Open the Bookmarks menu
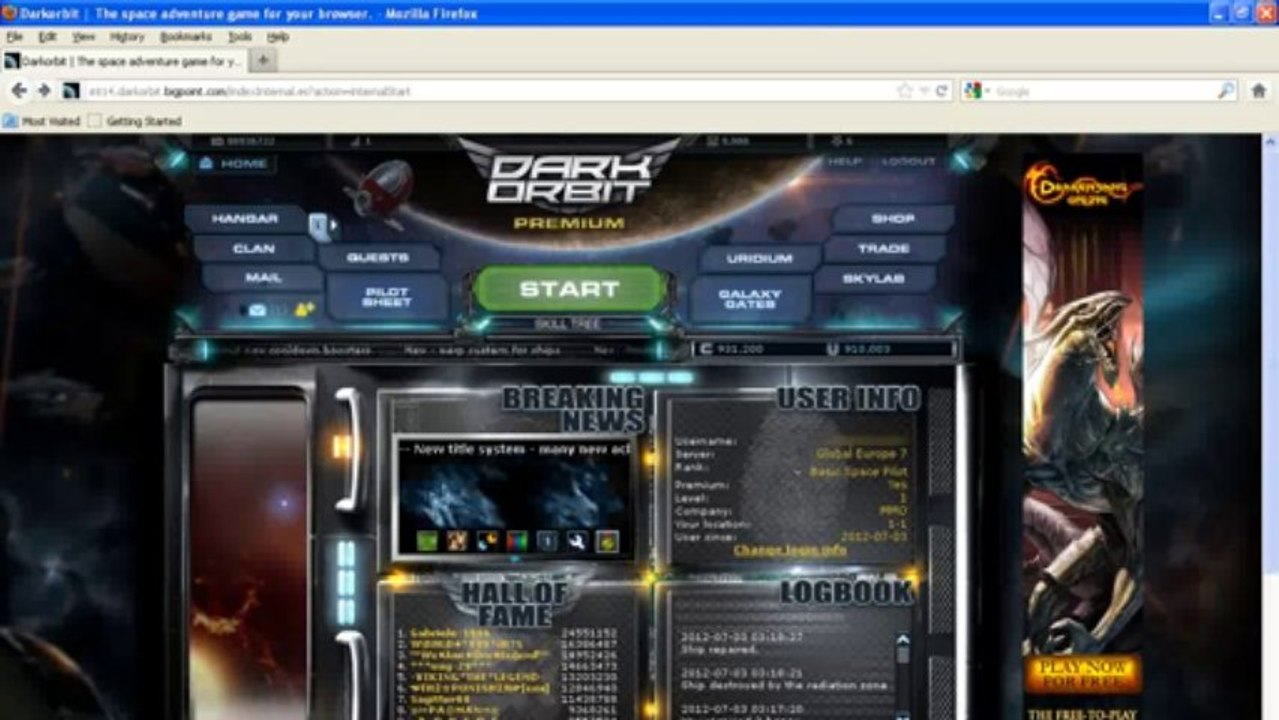Screen dimensions: 1279x720 [186, 36]
